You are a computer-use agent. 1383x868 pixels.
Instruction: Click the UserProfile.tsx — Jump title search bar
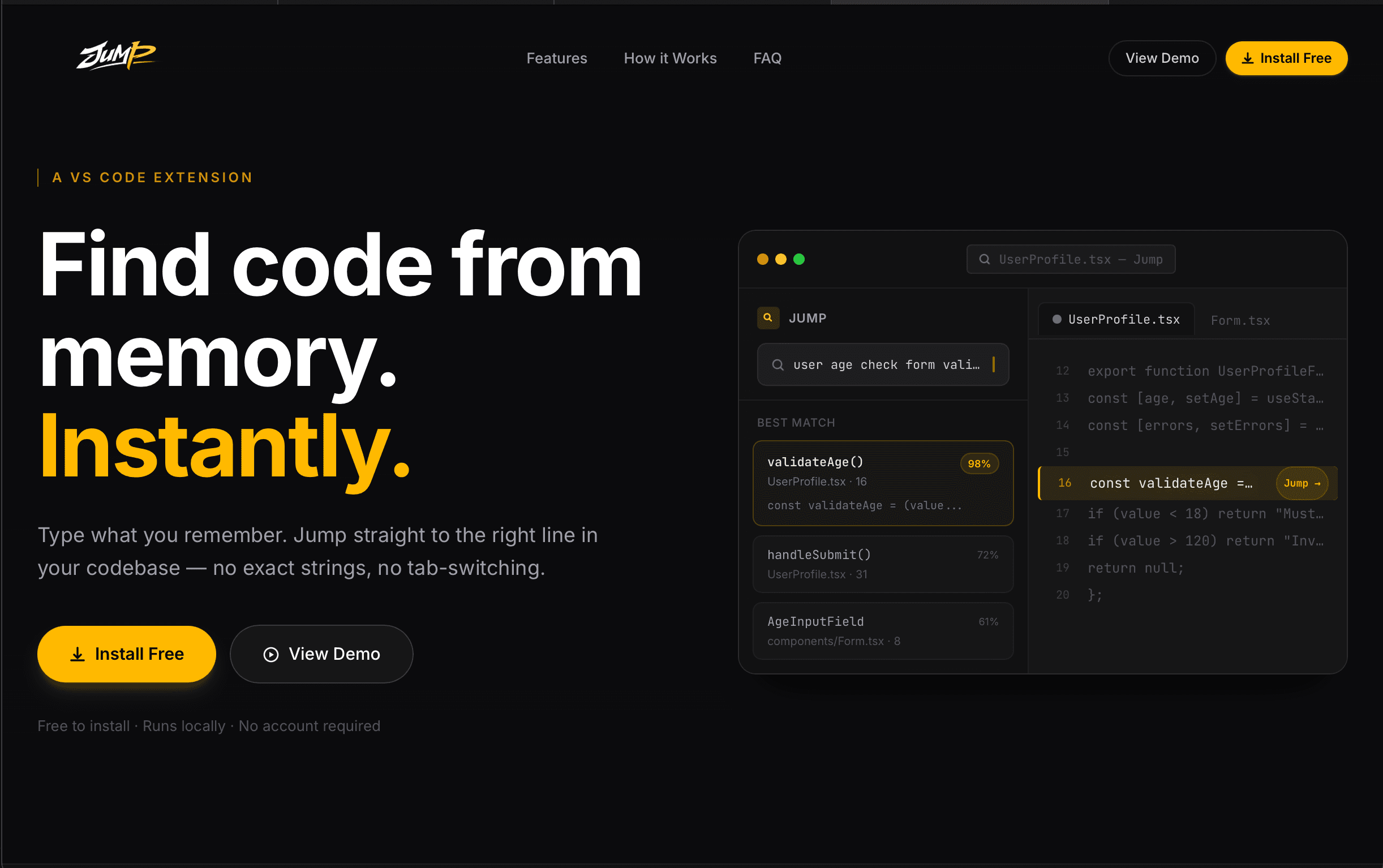[x=1071, y=260]
